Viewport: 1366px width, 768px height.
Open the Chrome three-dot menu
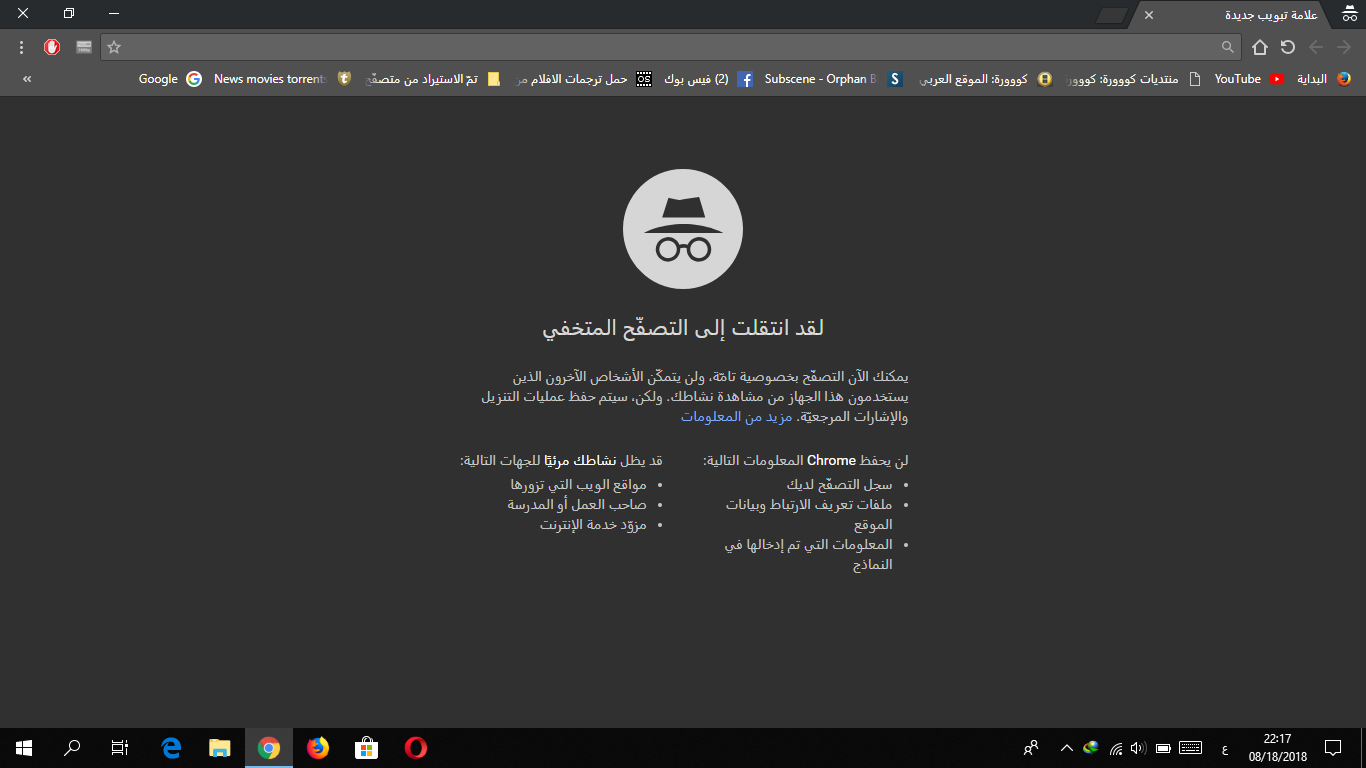click(21, 47)
